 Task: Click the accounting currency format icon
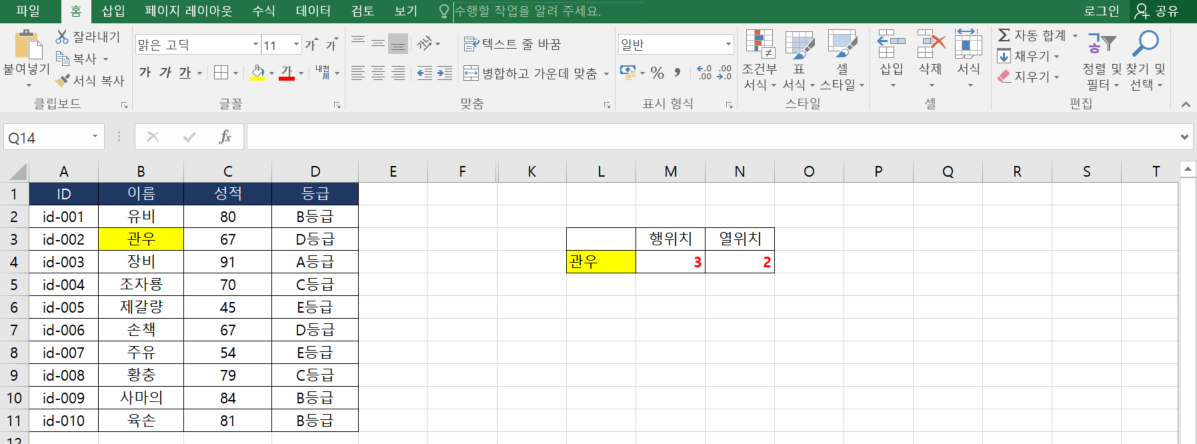[x=628, y=73]
